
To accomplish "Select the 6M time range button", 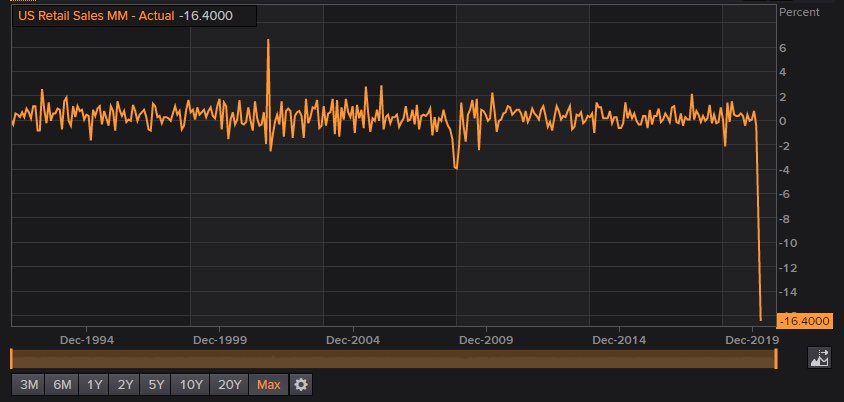I will click(x=62, y=385).
